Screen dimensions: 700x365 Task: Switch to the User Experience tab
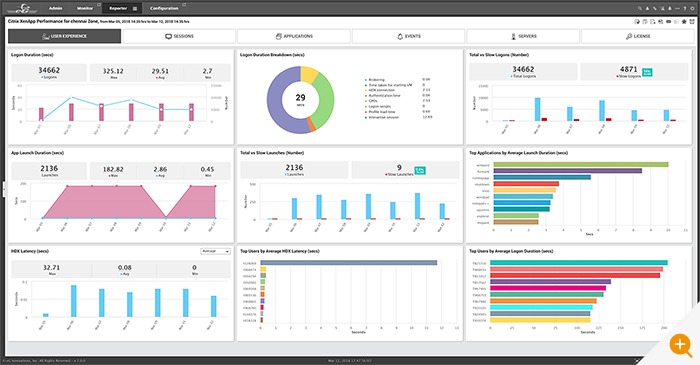pos(64,36)
